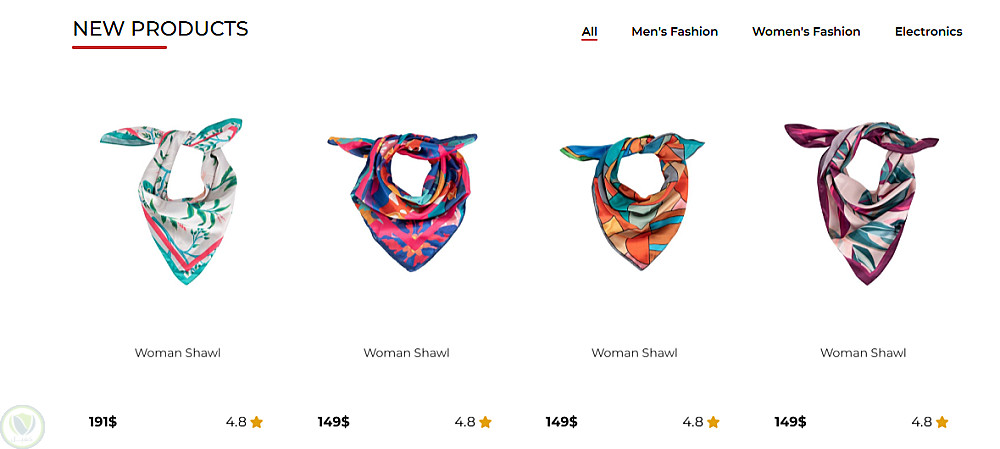The width and height of the screenshot is (1000, 449).
Task: Click the 149$ price of the burgundy shawl
Action: click(x=790, y=422)
